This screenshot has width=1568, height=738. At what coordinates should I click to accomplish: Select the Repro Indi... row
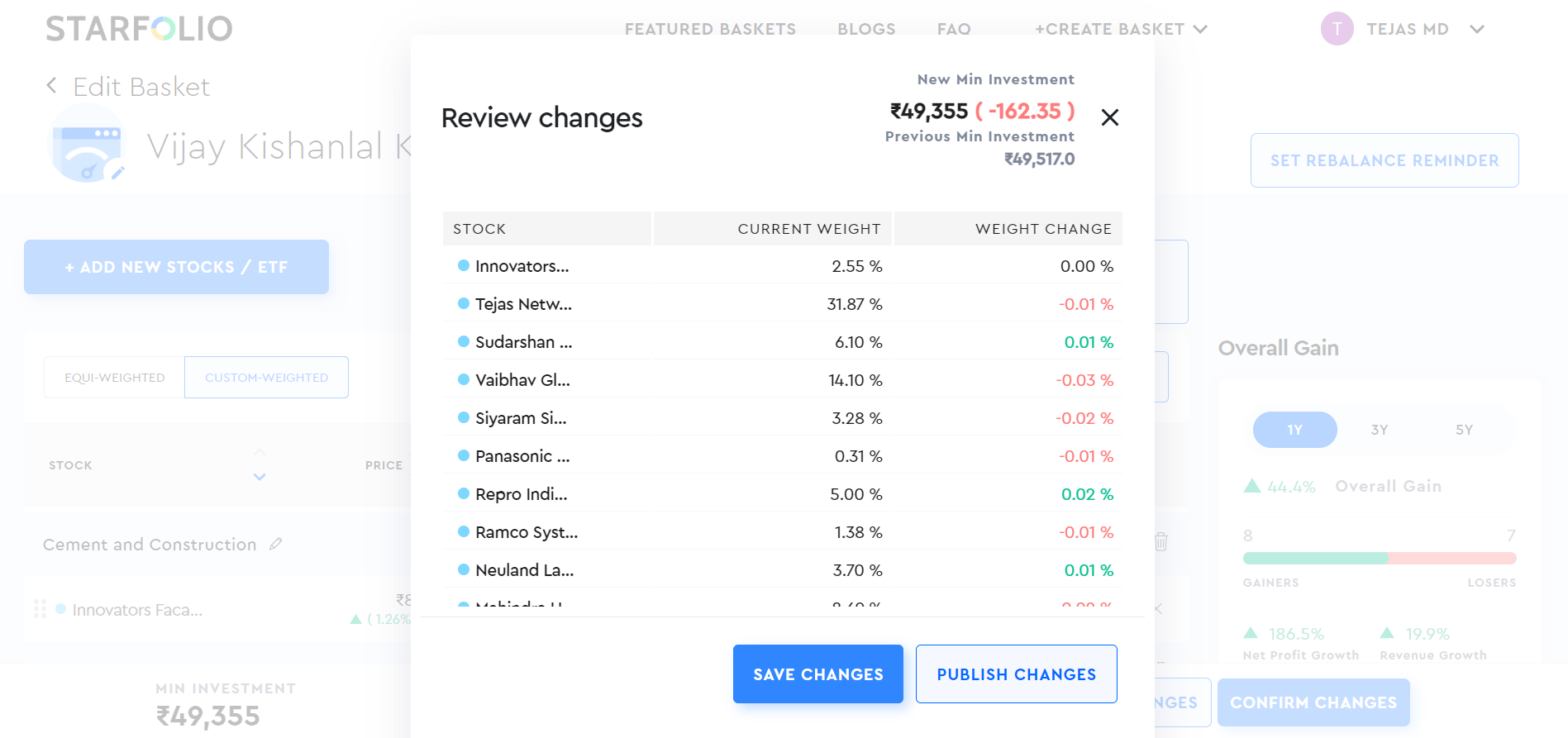point(783,494)
